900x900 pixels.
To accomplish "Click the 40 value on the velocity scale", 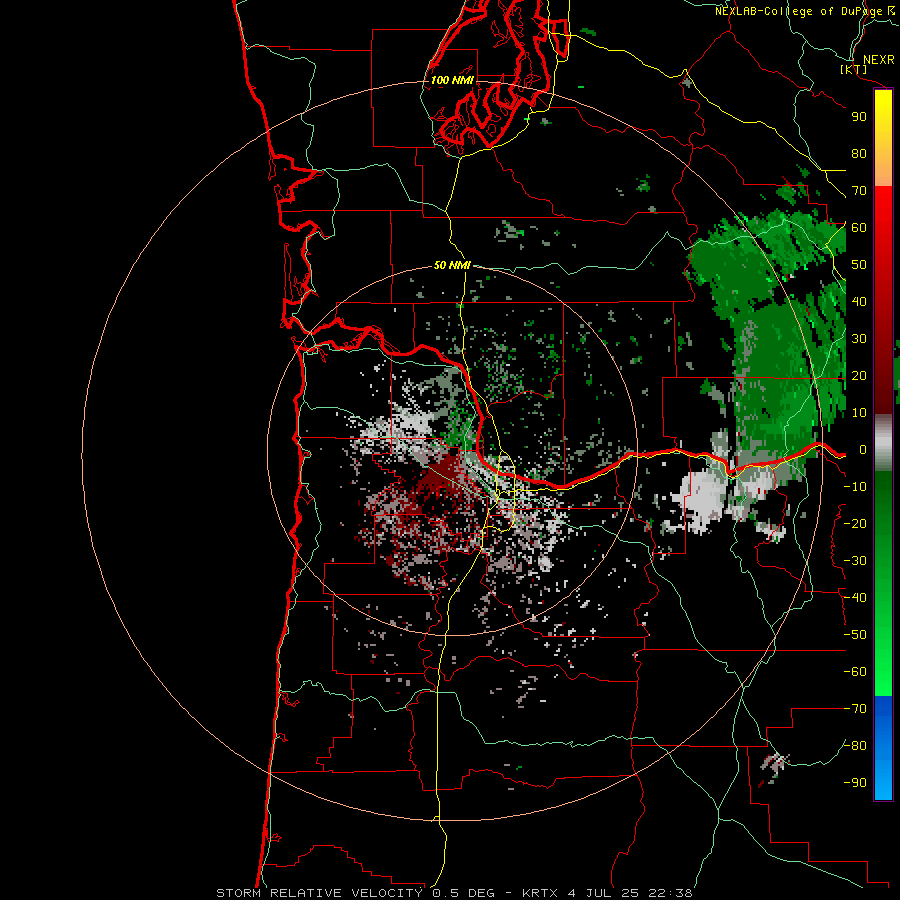I will 859,301.
